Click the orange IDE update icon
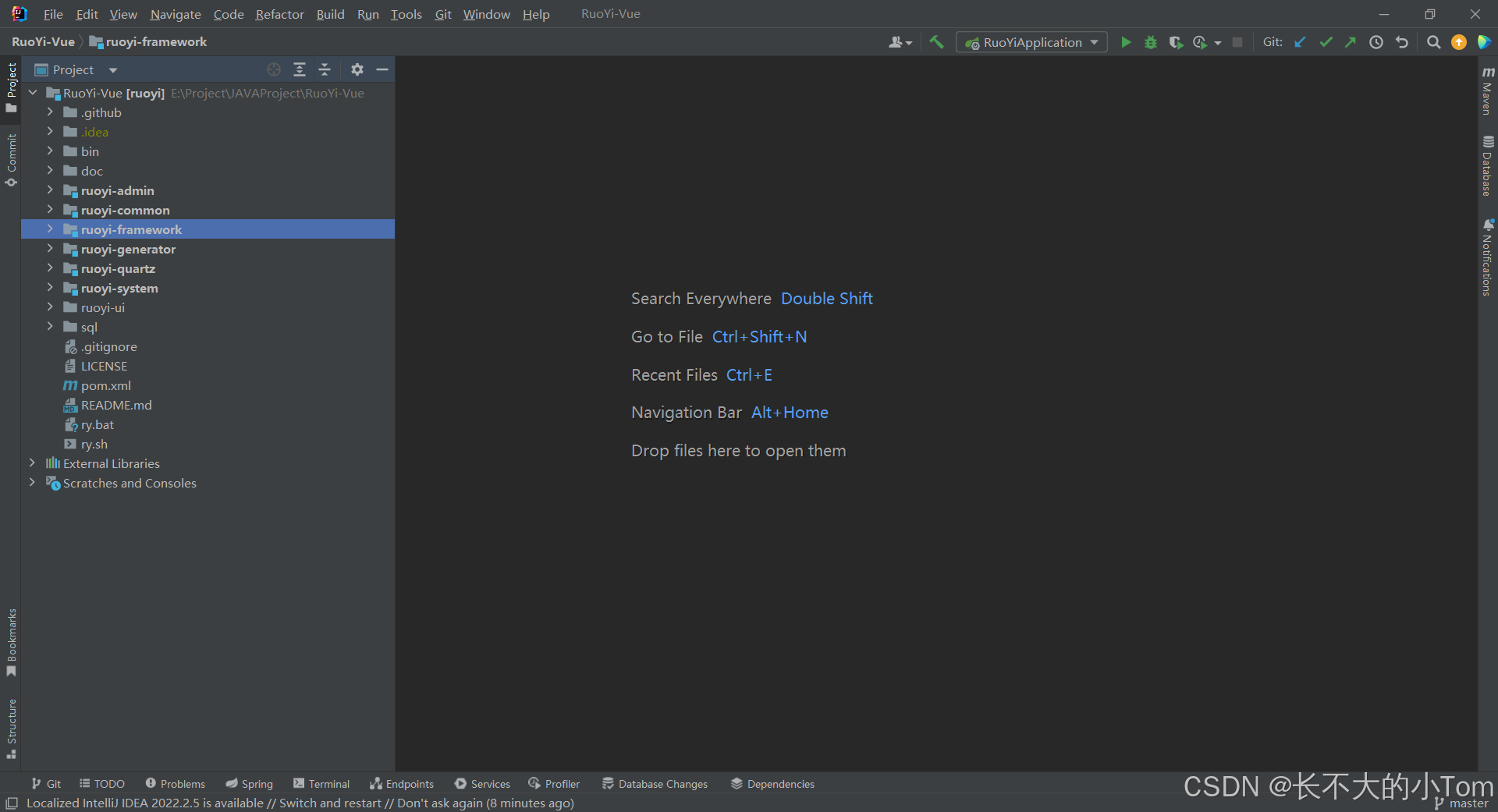This screenshot has height=812, width=1498. tap(1459, 42)
